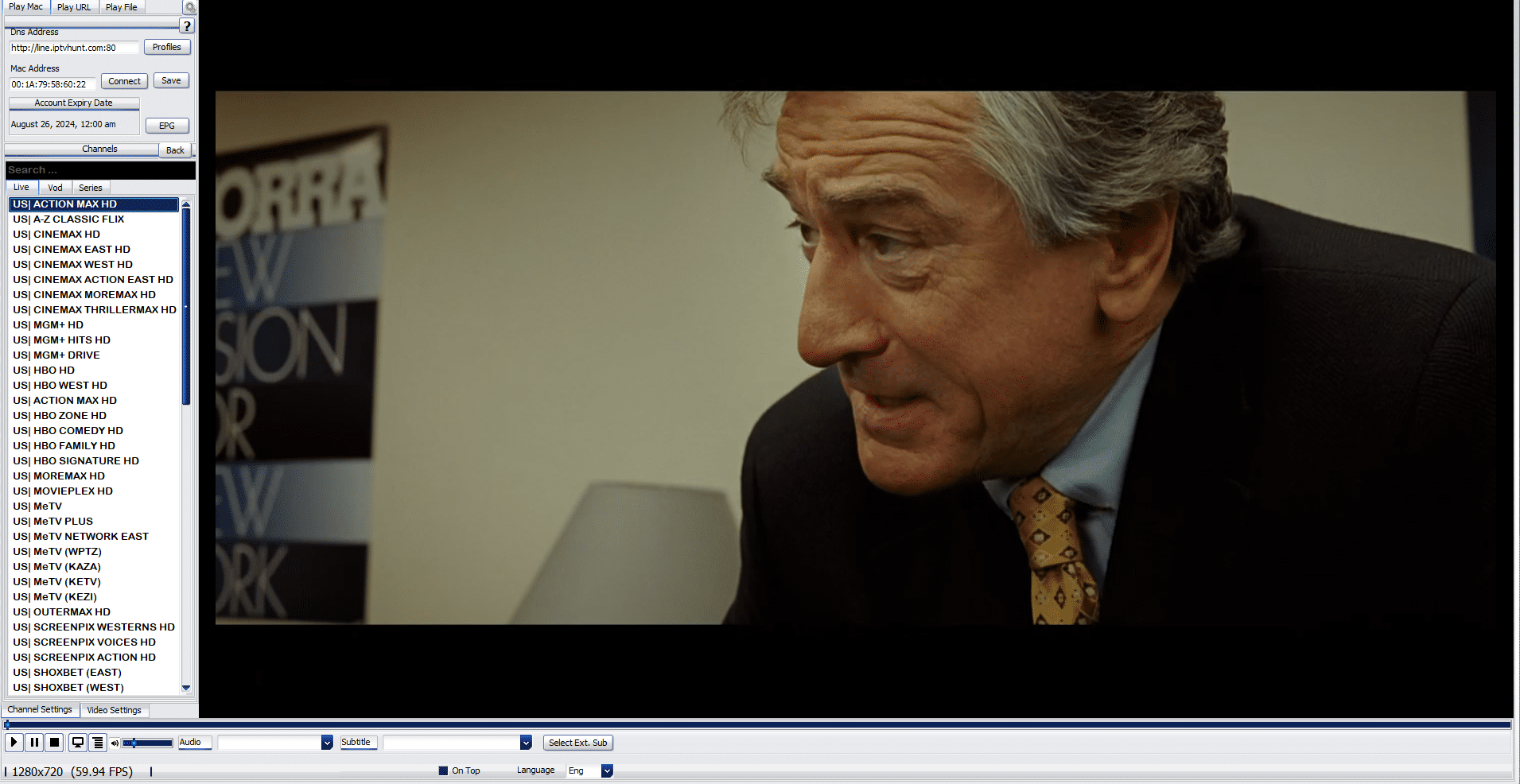This screenshot has height=784, width=1520.
Task: Toggle the channel list lines icon
Action: tap(98, 743)
